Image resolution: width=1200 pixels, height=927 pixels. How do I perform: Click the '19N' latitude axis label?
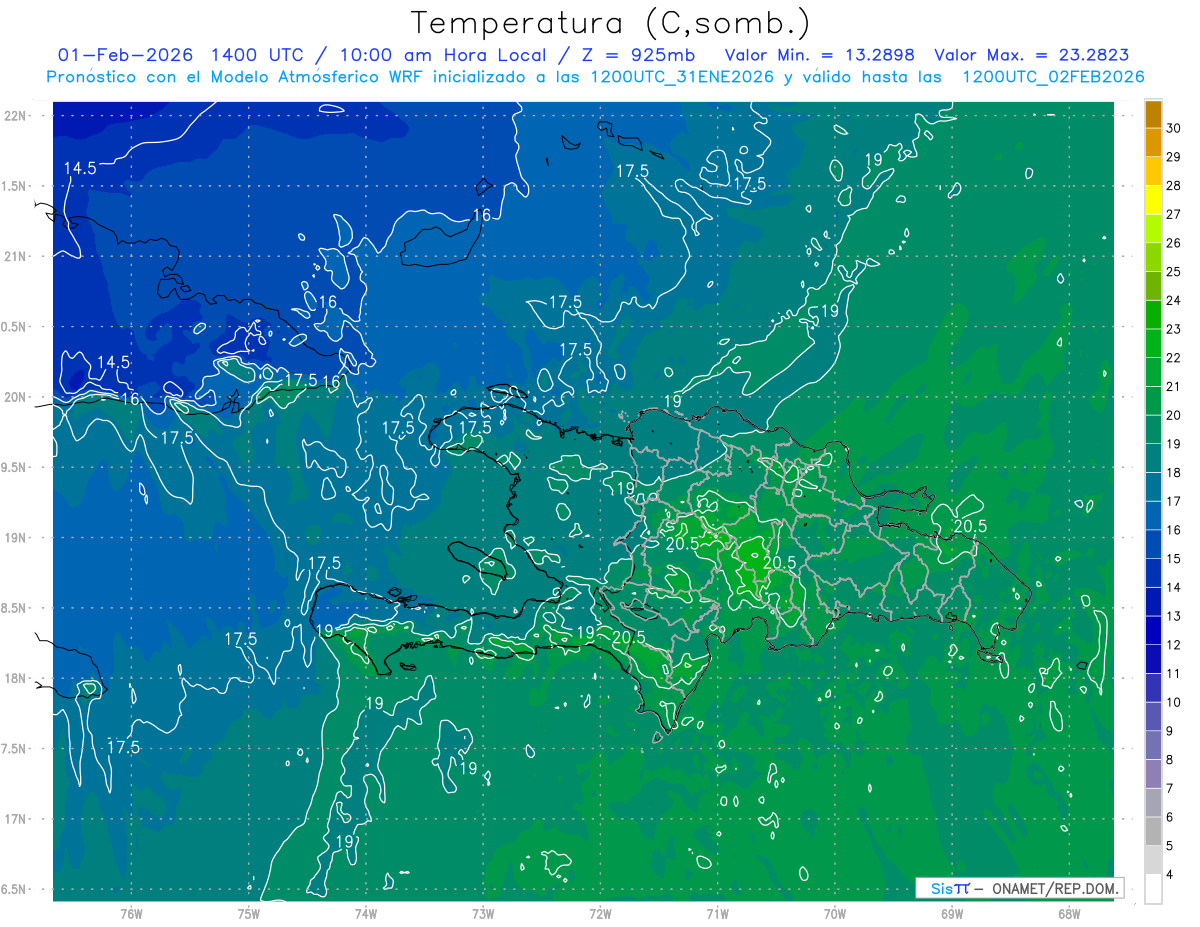click(x=17, y=538)
